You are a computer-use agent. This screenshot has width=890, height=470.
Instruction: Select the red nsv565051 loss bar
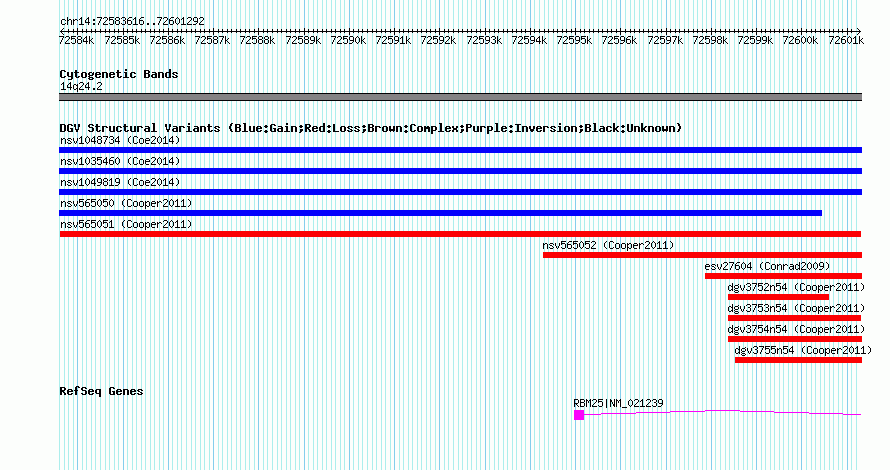[x=460, y=234]
